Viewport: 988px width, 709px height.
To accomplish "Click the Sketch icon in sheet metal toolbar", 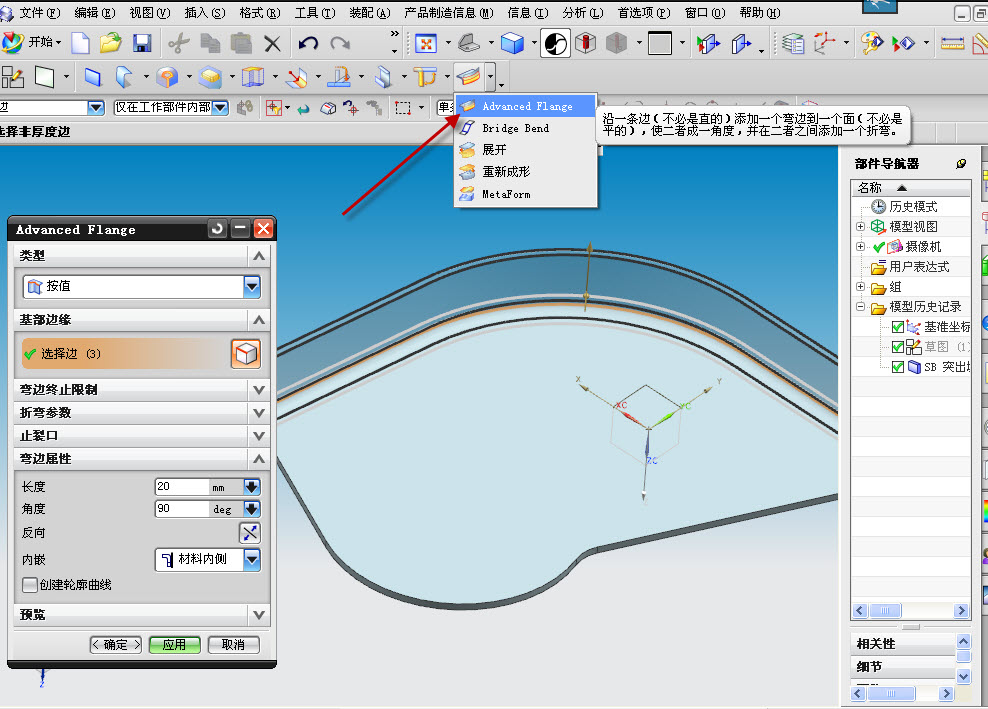I will click(x=13, y=77).
